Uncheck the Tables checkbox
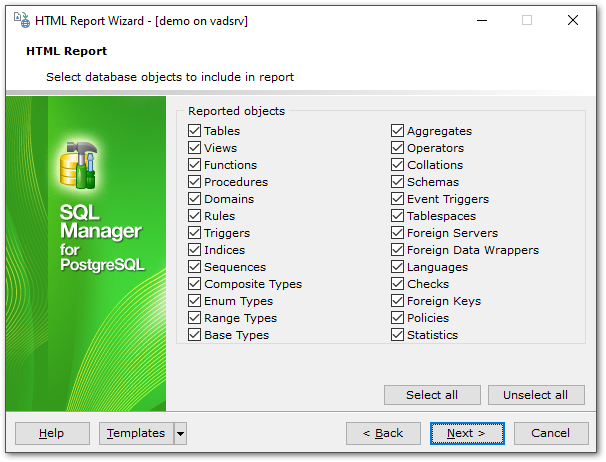606x462 pixels. [195, 131]
